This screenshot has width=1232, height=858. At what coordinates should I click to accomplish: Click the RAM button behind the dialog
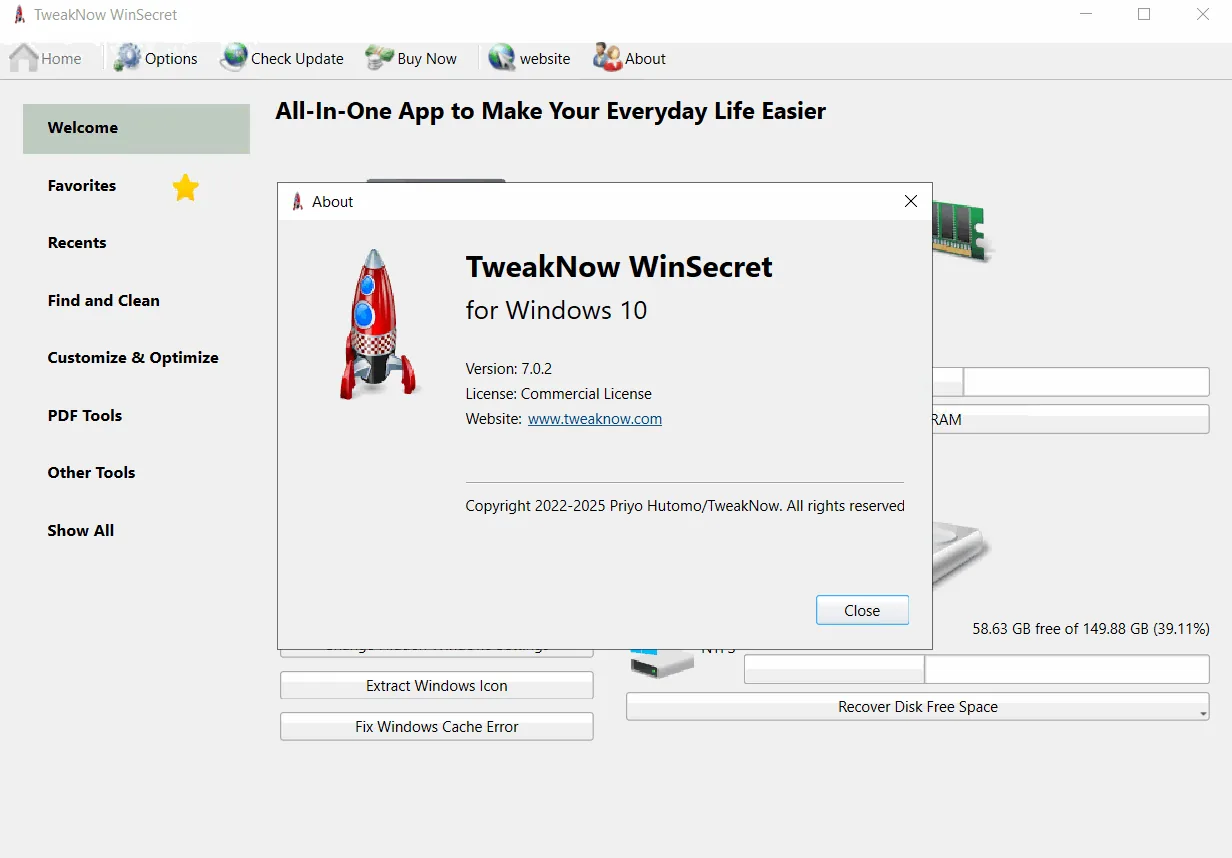point(1070,419)
